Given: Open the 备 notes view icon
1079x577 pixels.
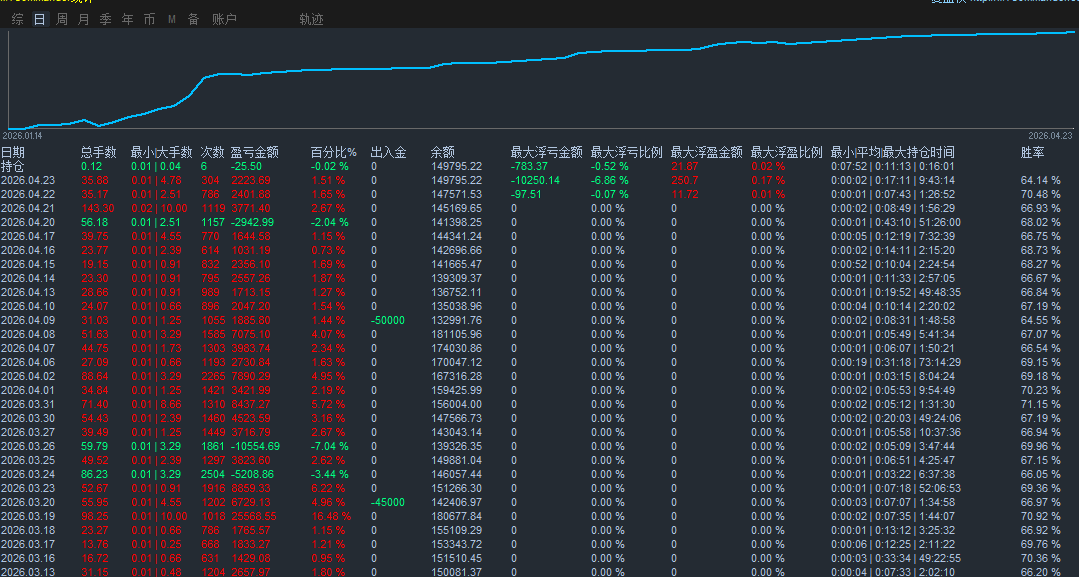Looking at the screenshot, I should (x=193, y=18).
